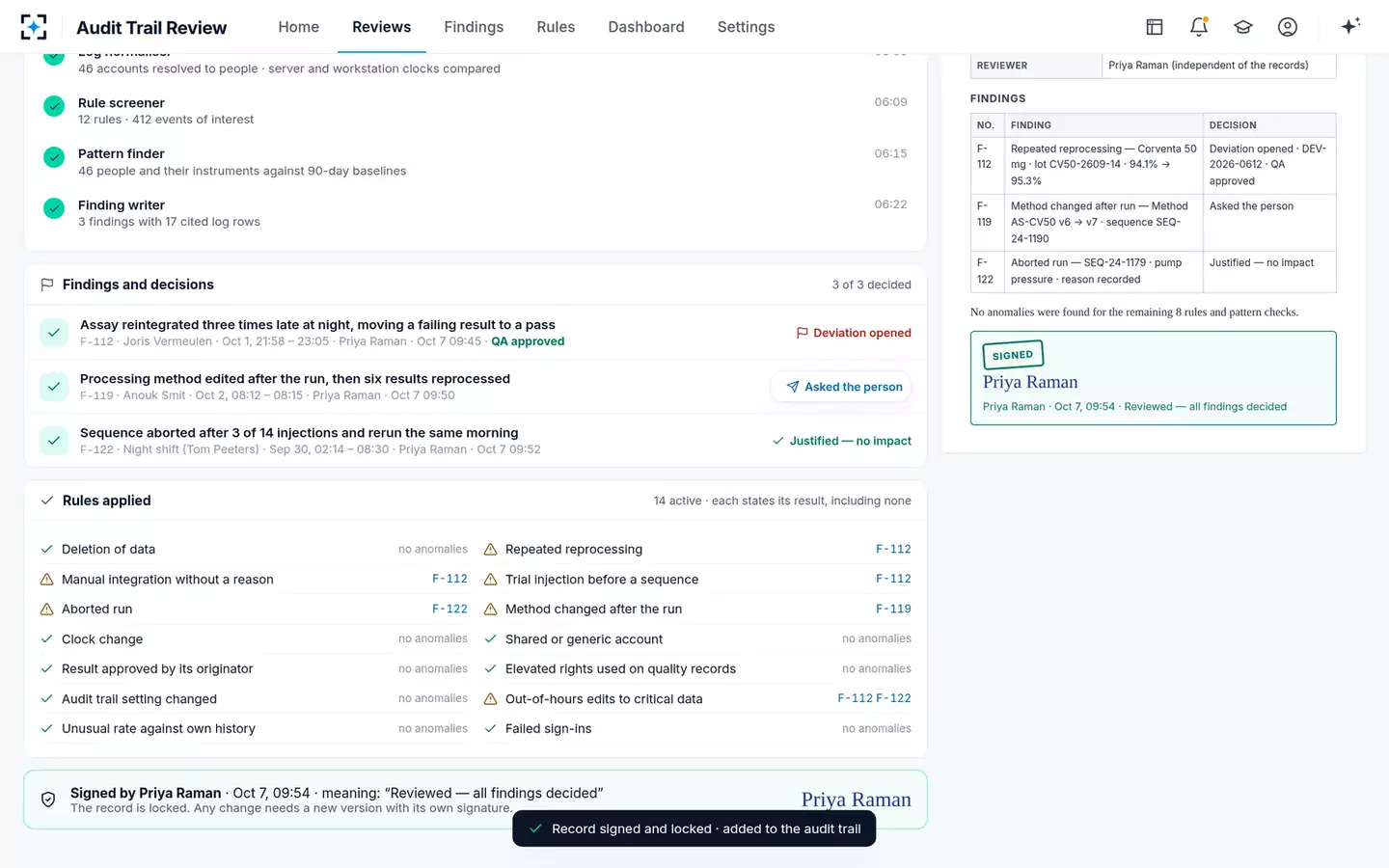1389x868 pixels.
Task: Click the 'QA approved' label on finding F-112
Action: [528, 341]
